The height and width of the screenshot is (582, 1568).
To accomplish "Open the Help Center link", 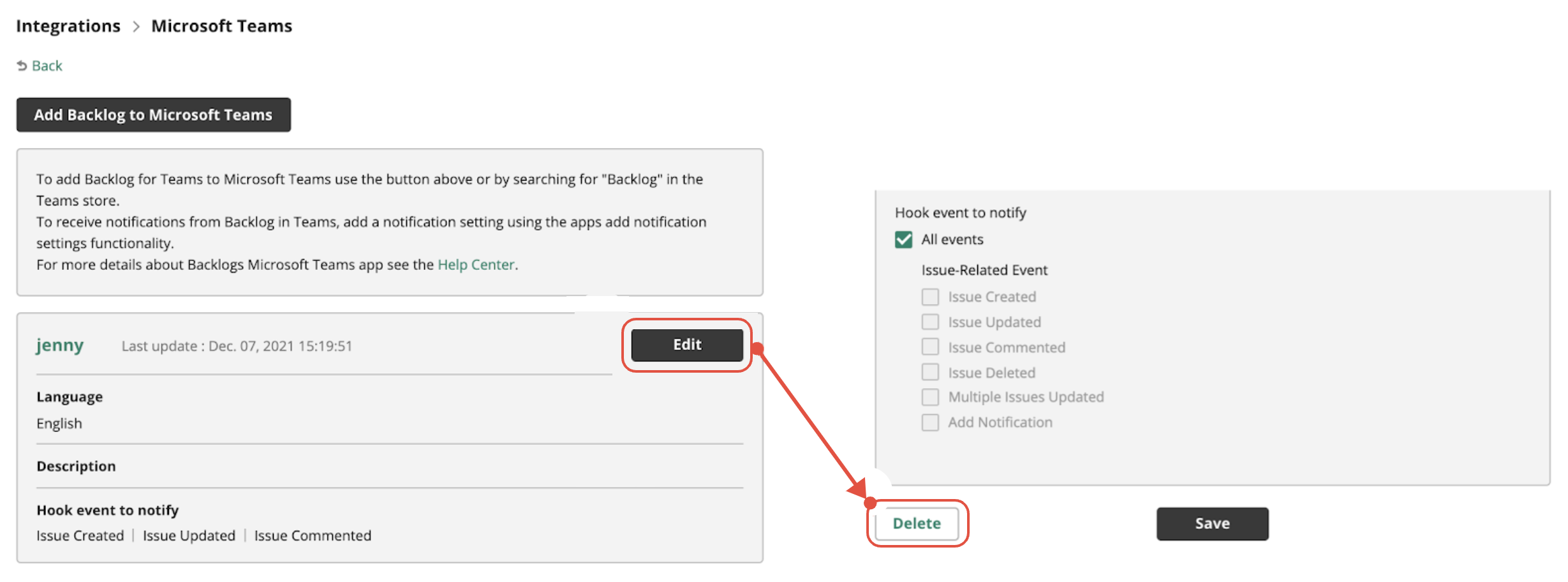I will pyautogui.click(x=476, y=265).
